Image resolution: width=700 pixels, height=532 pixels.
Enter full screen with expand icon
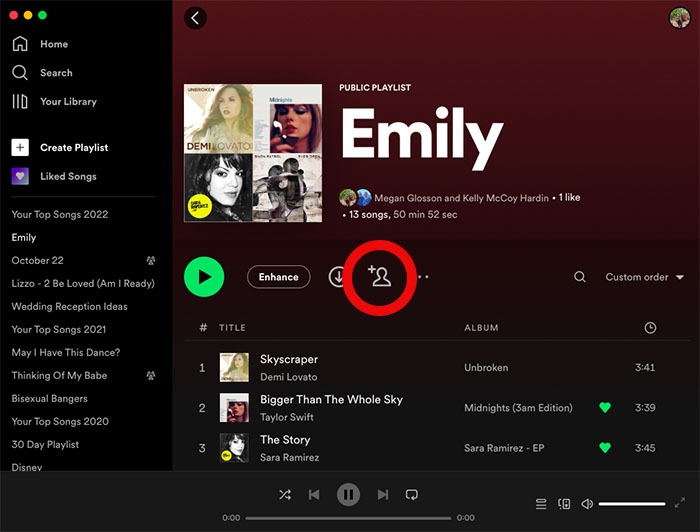coord(679,503)
